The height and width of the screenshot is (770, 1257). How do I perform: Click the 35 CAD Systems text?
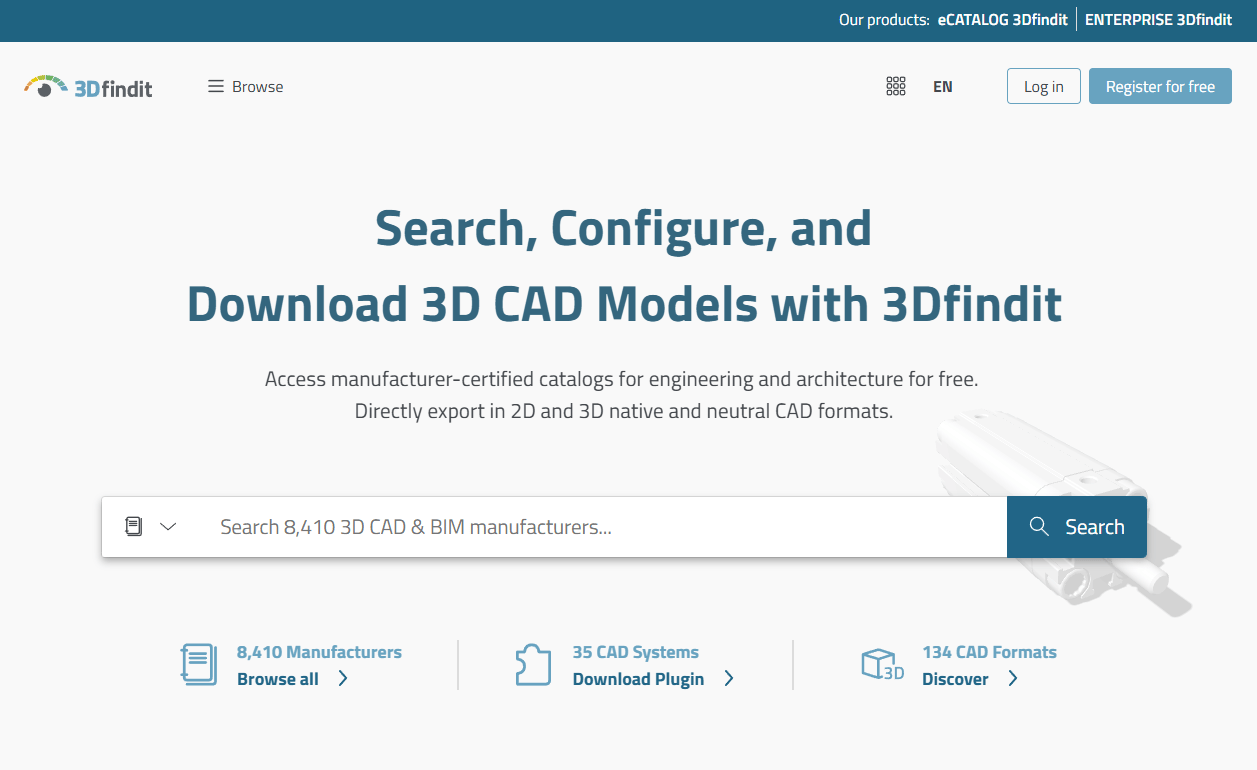click(x=636, y=652)
